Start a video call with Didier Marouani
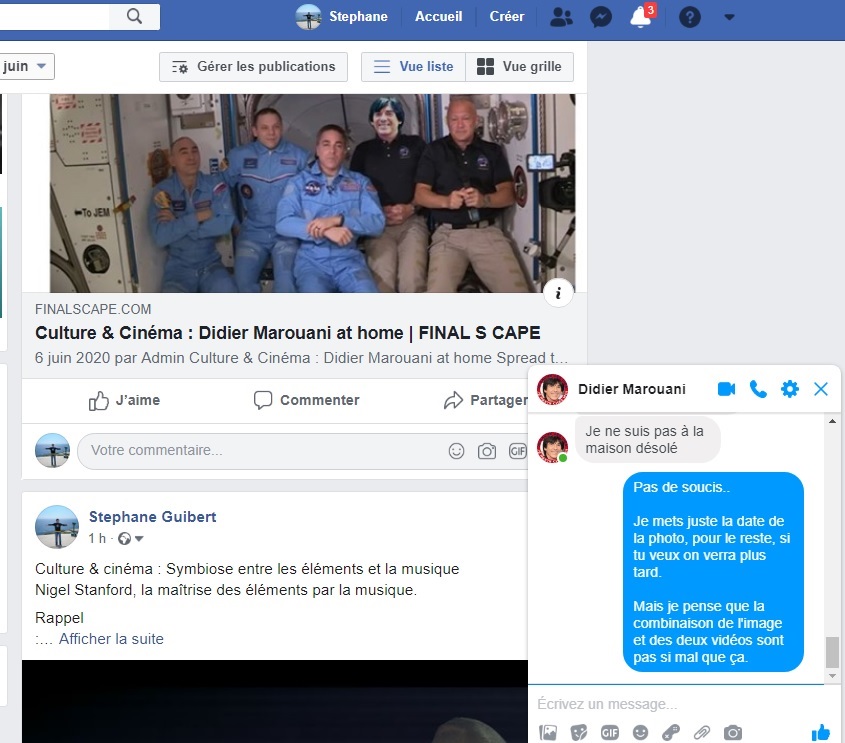 (726, 389)
